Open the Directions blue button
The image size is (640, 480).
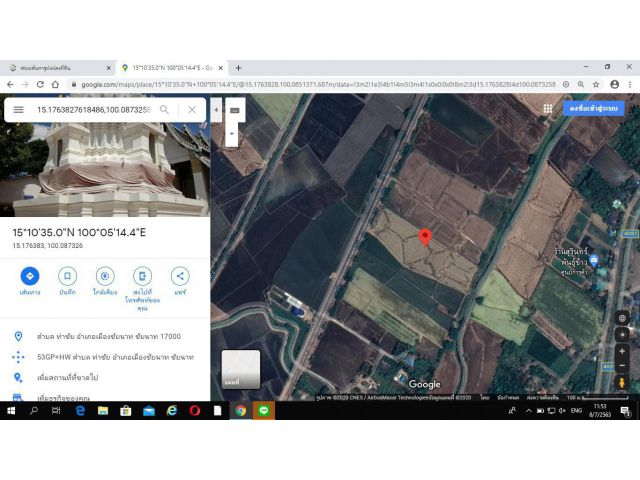tap(30, 276)
